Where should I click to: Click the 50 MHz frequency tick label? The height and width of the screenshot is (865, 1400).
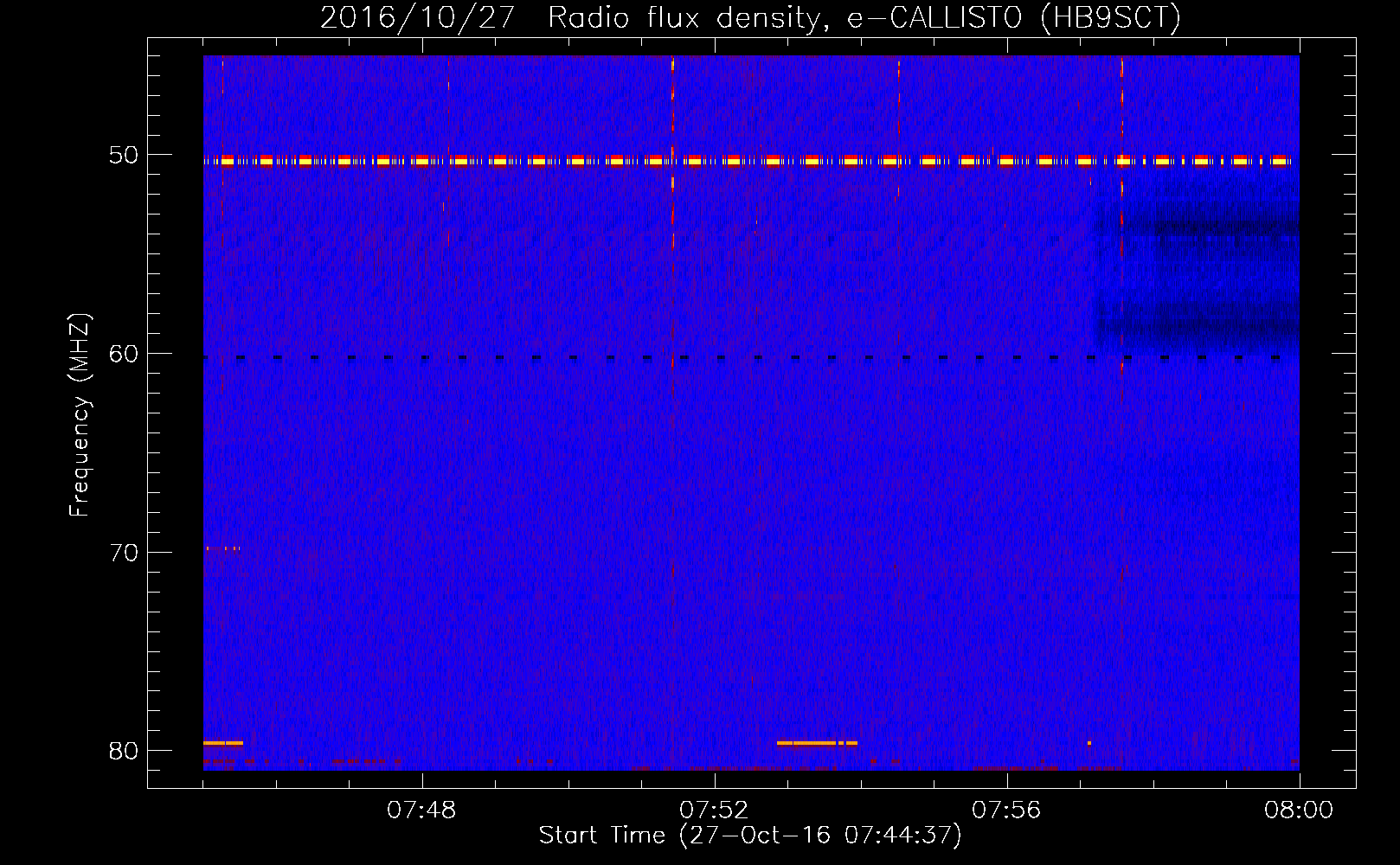coord(123,155)
